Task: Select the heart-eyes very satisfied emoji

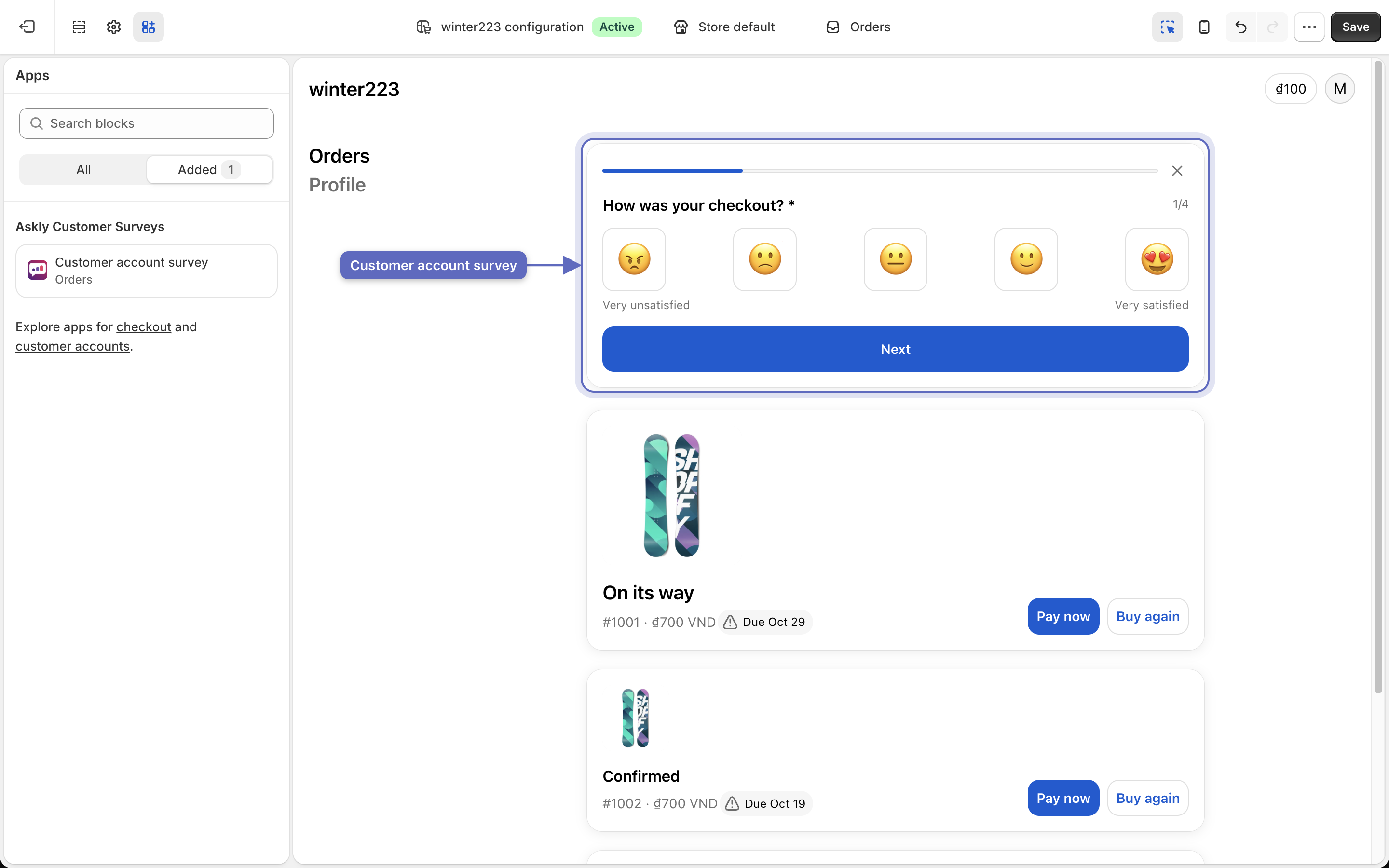Action: 1157,259
